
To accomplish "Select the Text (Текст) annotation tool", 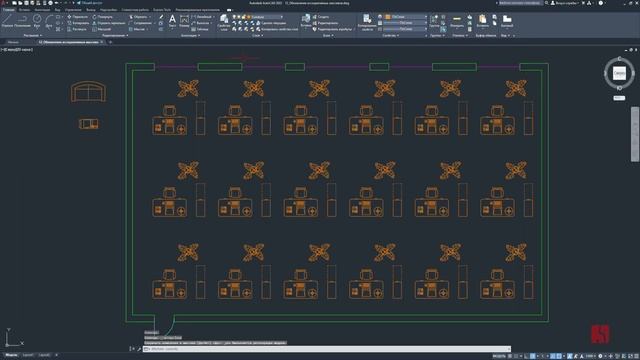I will [x=172, y=21].
